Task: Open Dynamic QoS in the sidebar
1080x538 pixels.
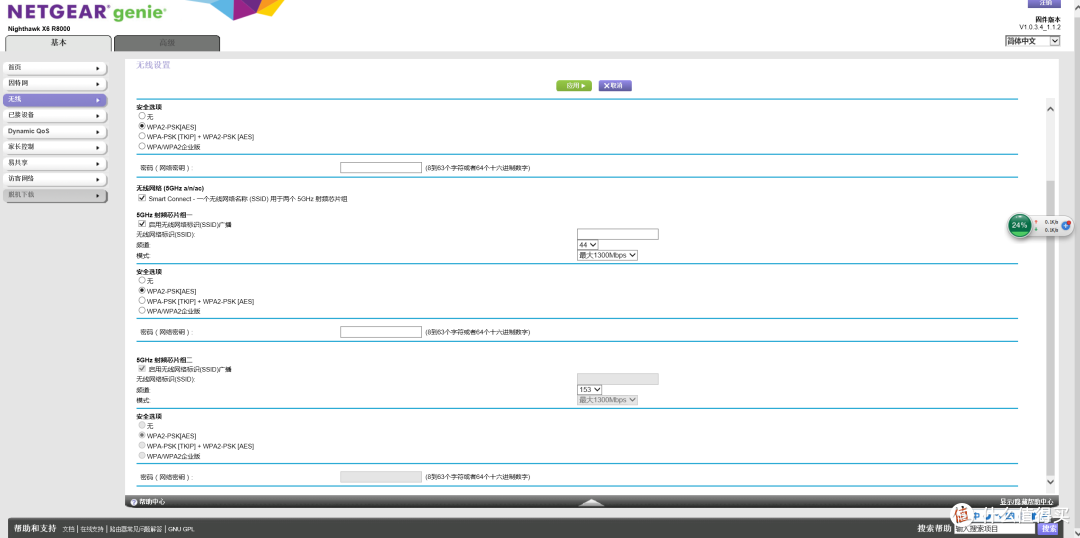Action: point(55,131)
